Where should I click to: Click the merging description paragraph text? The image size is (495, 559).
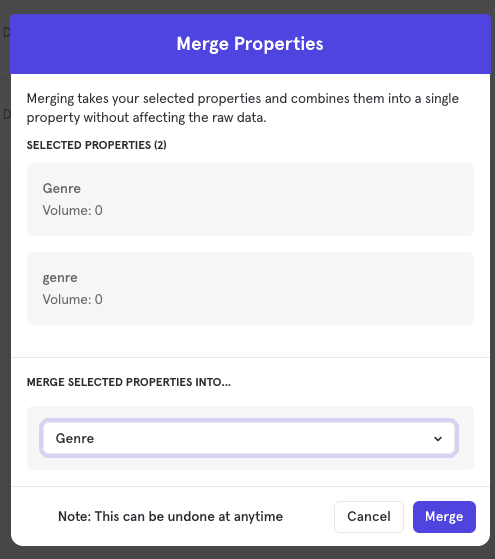tap(243, 108)
